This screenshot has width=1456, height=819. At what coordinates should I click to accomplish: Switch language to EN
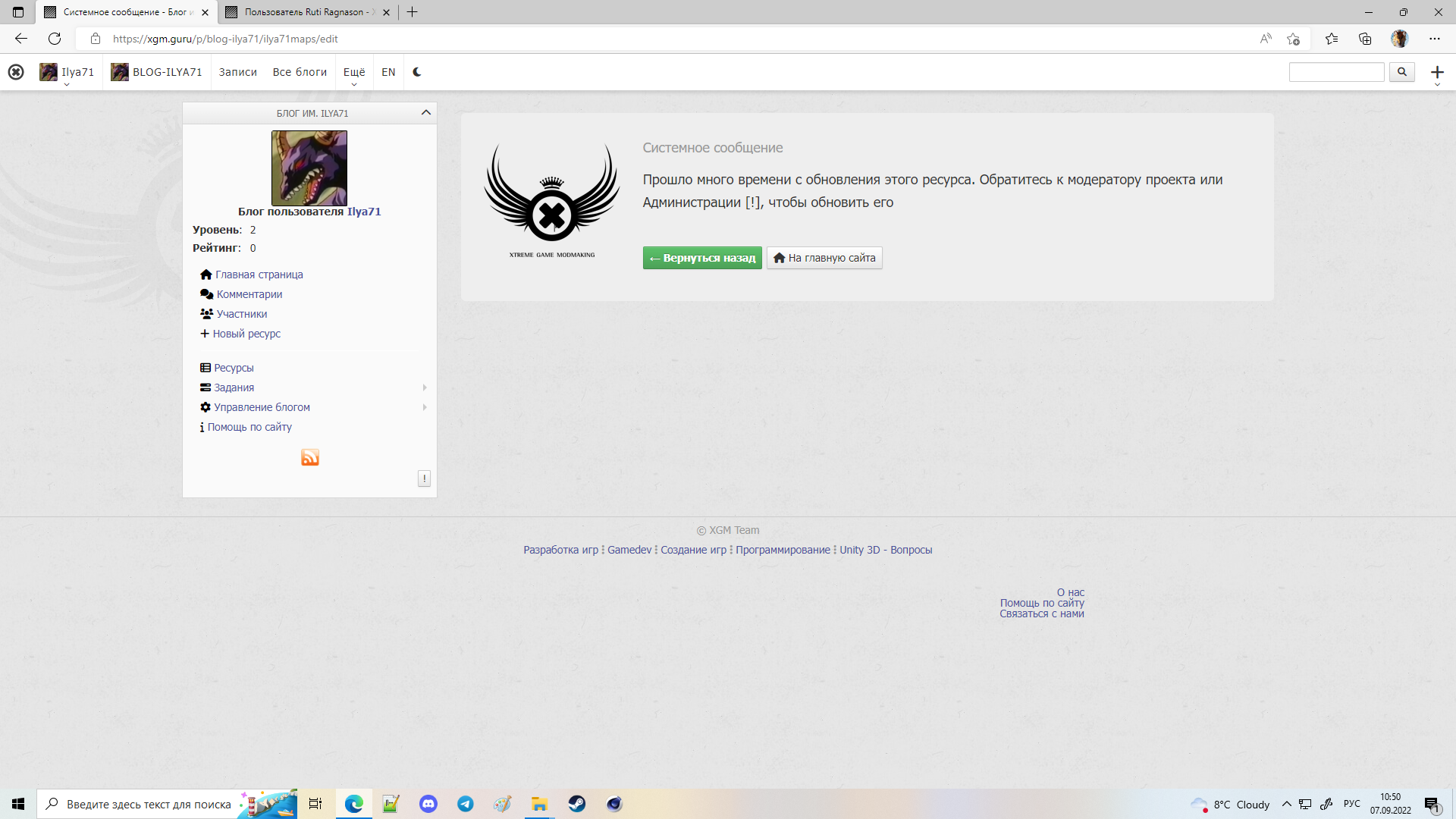coord(388,72)
